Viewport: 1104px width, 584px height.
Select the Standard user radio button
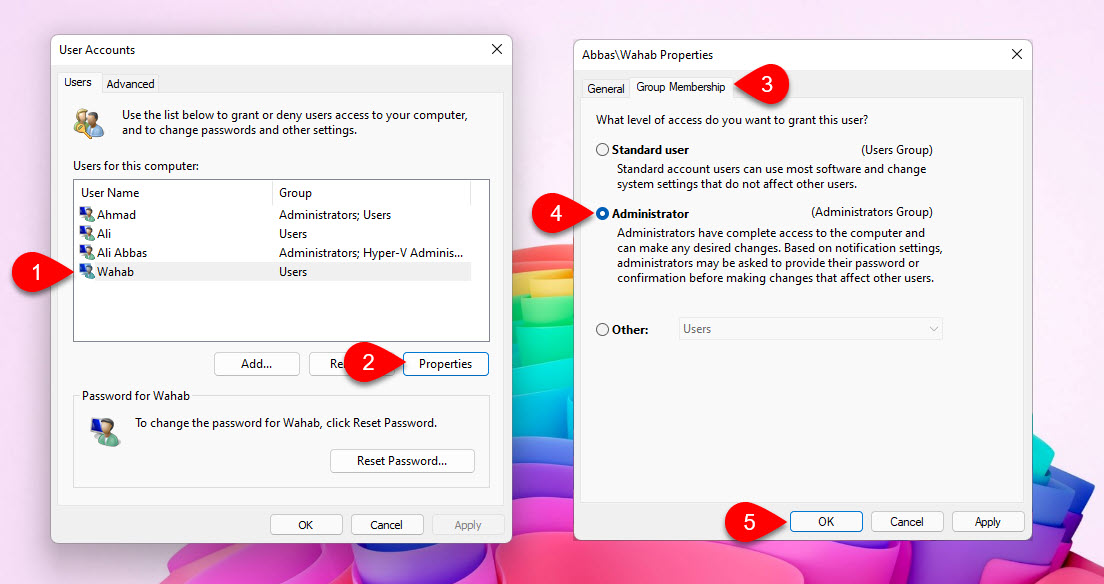coord(602,150)
